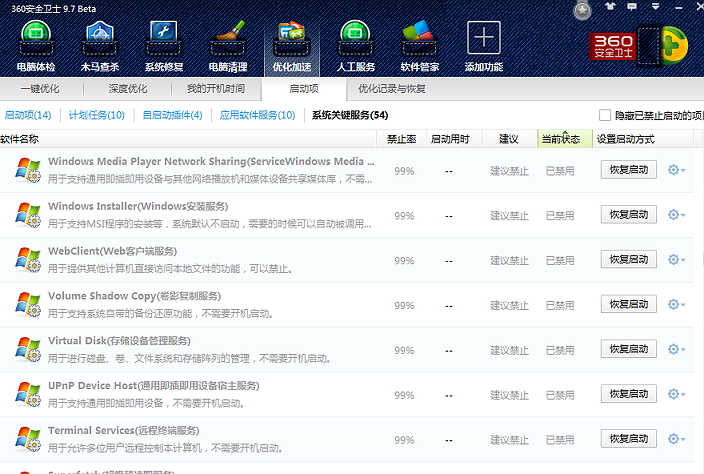Sort by 建议 column header
704x474 pixels.
pos(509,139)
